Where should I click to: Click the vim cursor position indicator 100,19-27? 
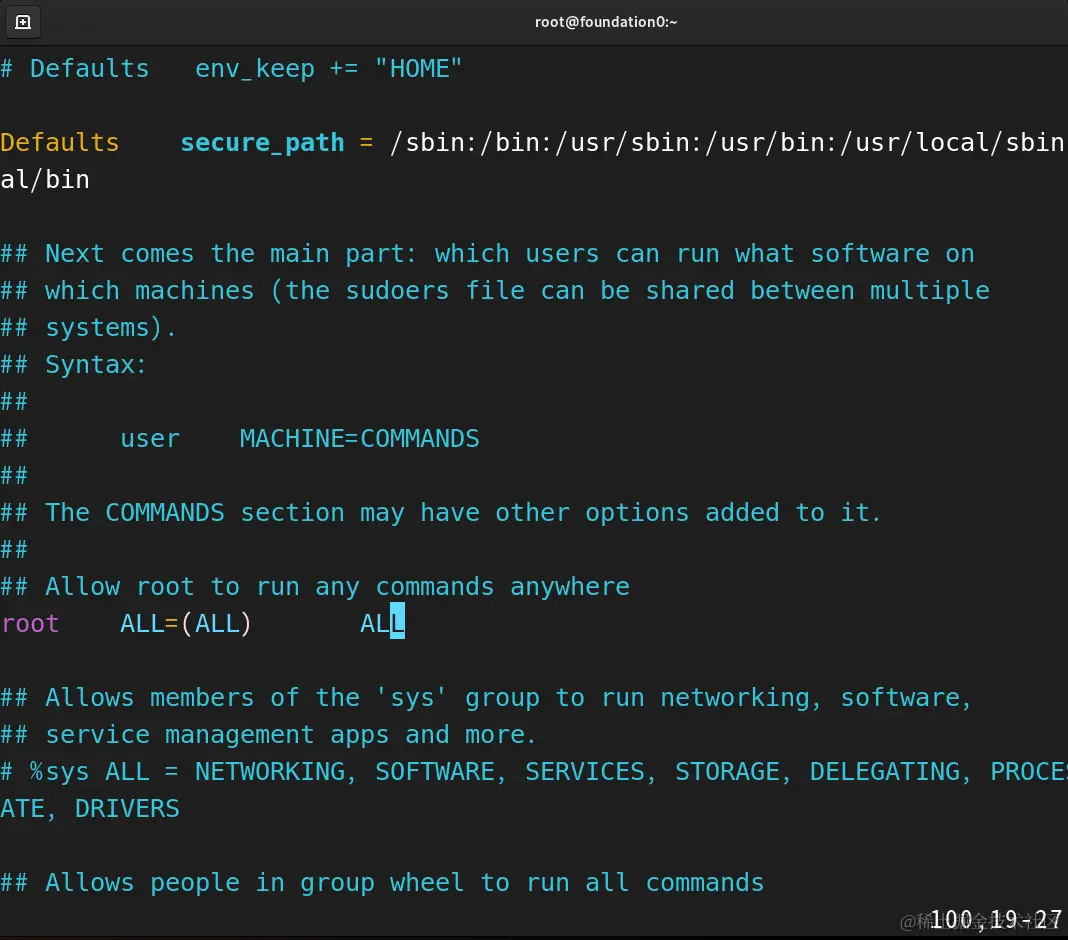click(996, 919)
